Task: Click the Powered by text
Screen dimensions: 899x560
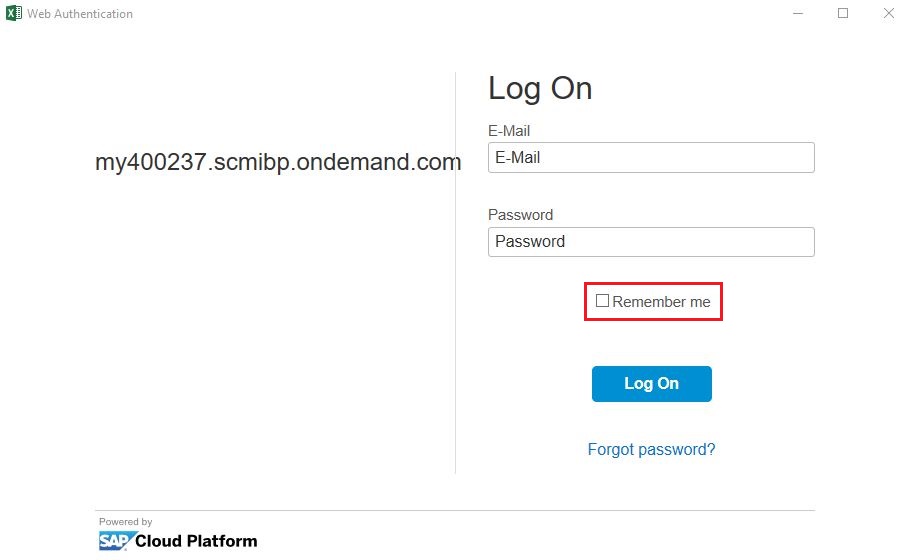Action: (x=126, y=522)
